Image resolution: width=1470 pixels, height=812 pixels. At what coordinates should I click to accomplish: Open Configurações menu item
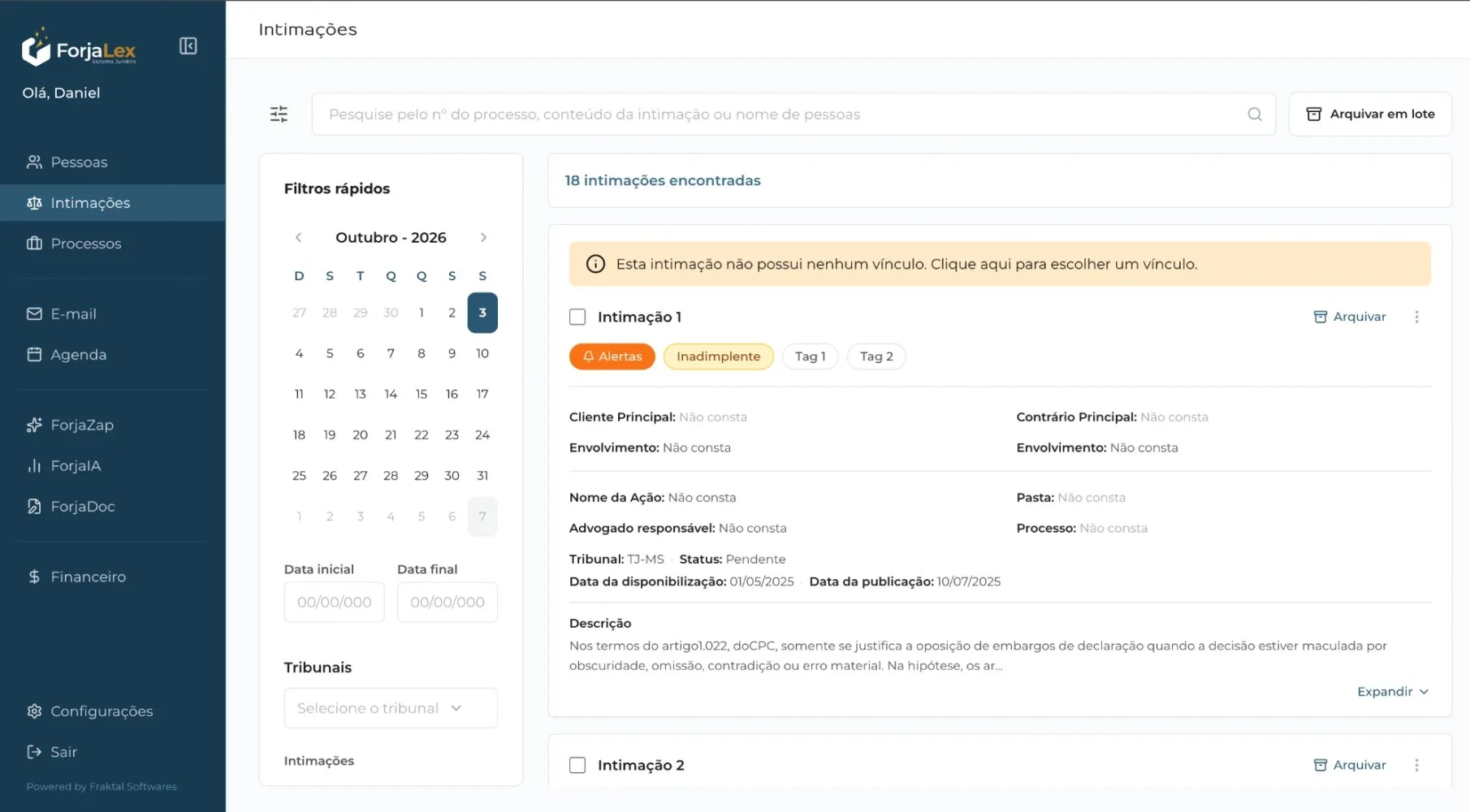click(x=113, y=711)
